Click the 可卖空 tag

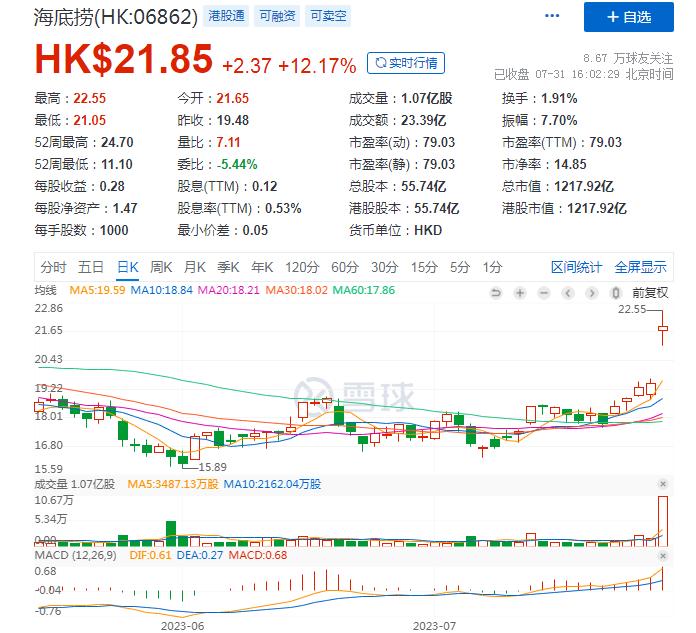(x=328, y=16)
